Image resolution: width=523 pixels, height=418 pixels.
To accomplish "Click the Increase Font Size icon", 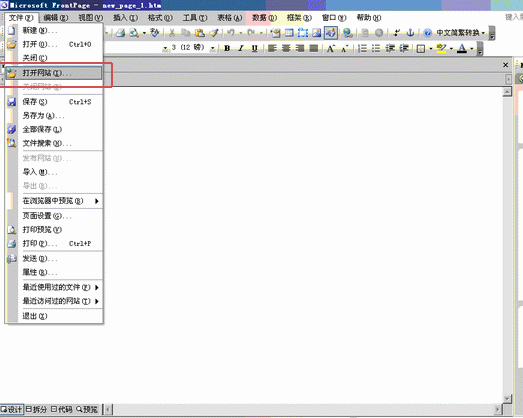I will pyautogui.click(x=331, y=48).
